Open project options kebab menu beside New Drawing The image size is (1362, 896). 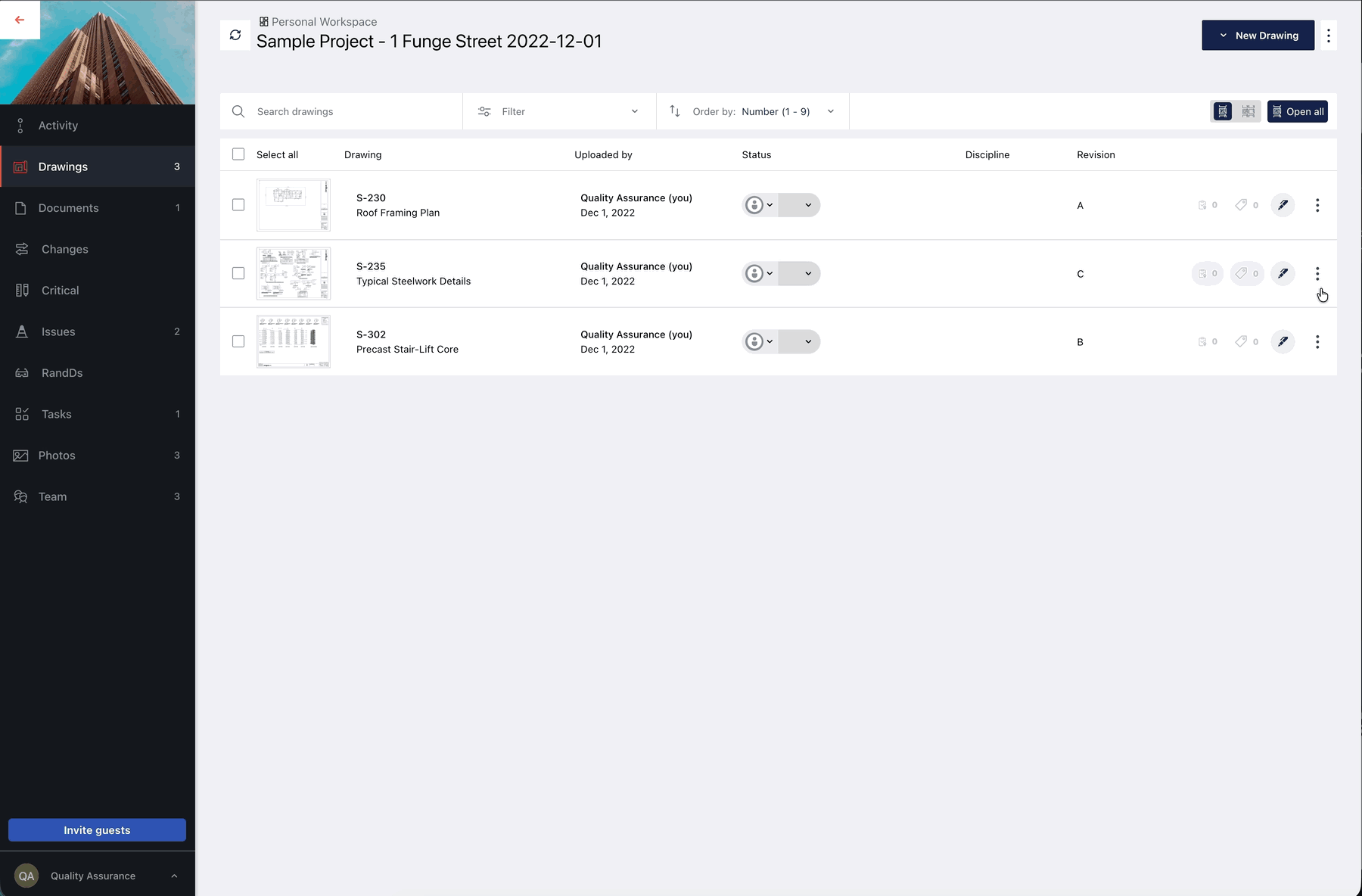click(1329, 36)
